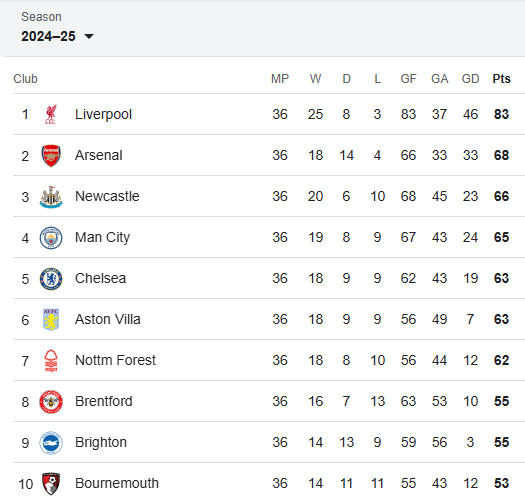Click the Liverpool club crest icon
Screen dimensions: 525x500
point(51,114)
